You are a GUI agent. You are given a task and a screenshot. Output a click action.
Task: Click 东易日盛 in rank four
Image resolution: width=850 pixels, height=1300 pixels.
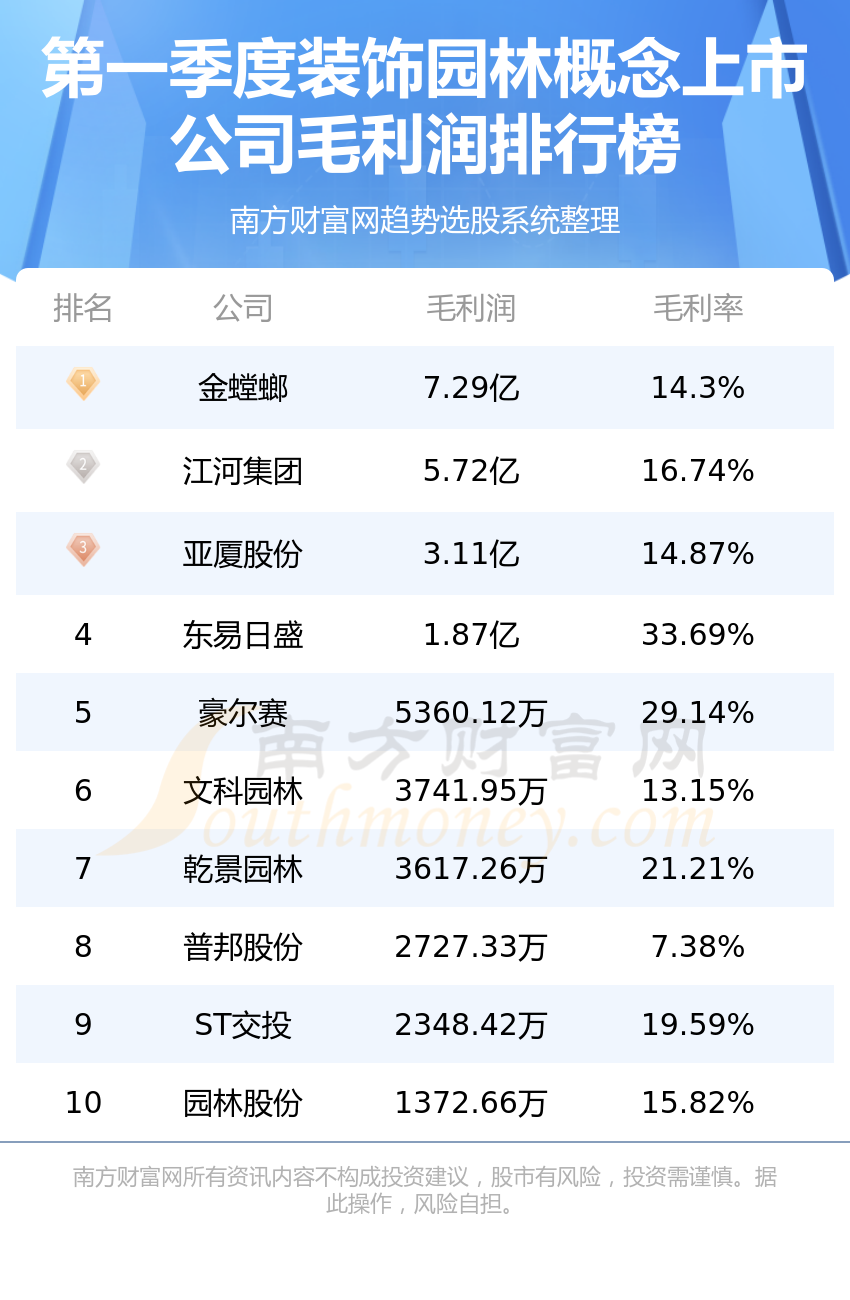(243, 635)
